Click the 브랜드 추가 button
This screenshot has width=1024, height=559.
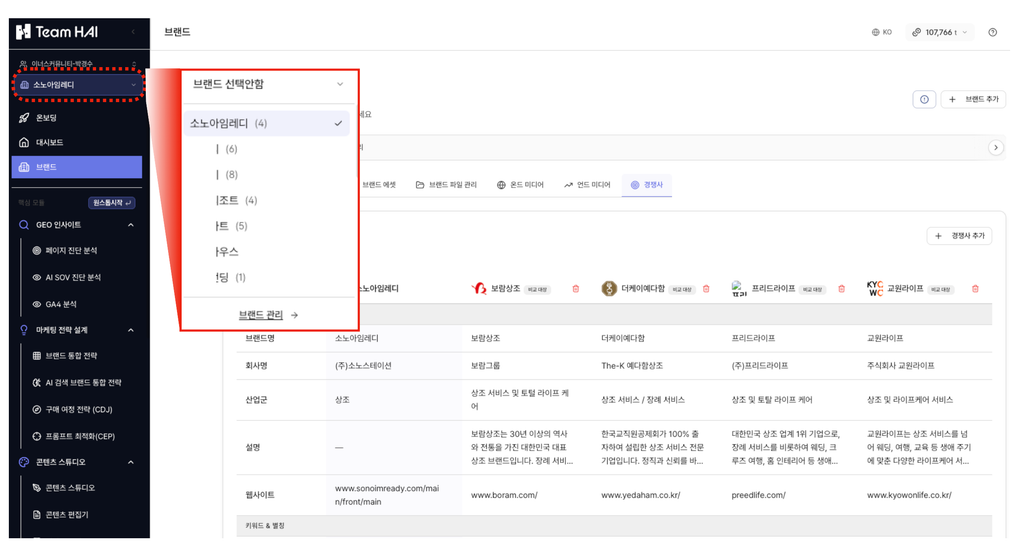click(x=973, y=99)
